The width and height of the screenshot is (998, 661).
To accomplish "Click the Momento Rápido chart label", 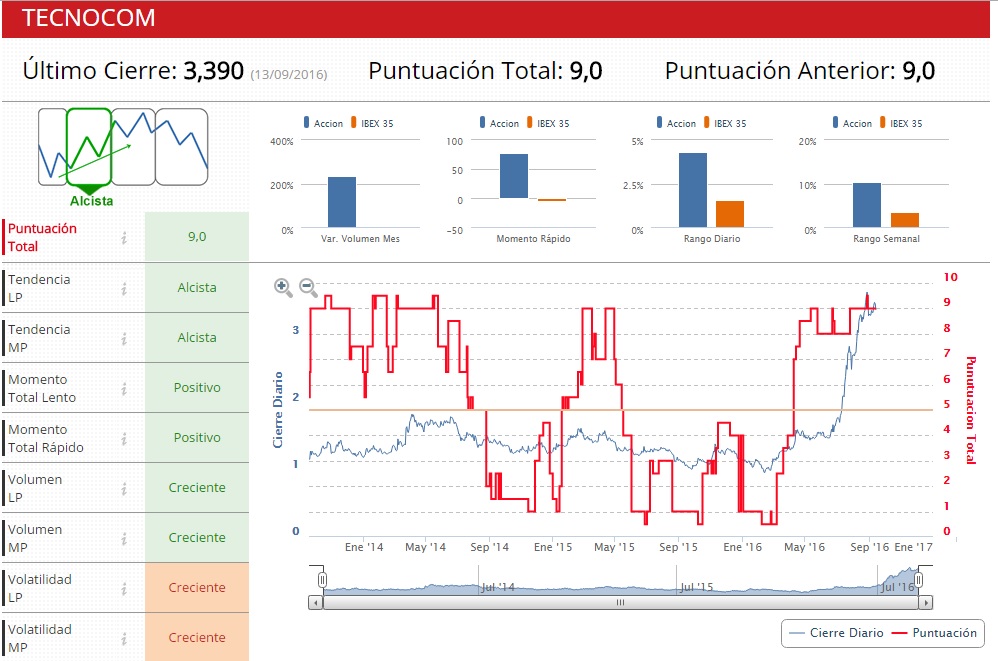I will click(x=533, y=239).
